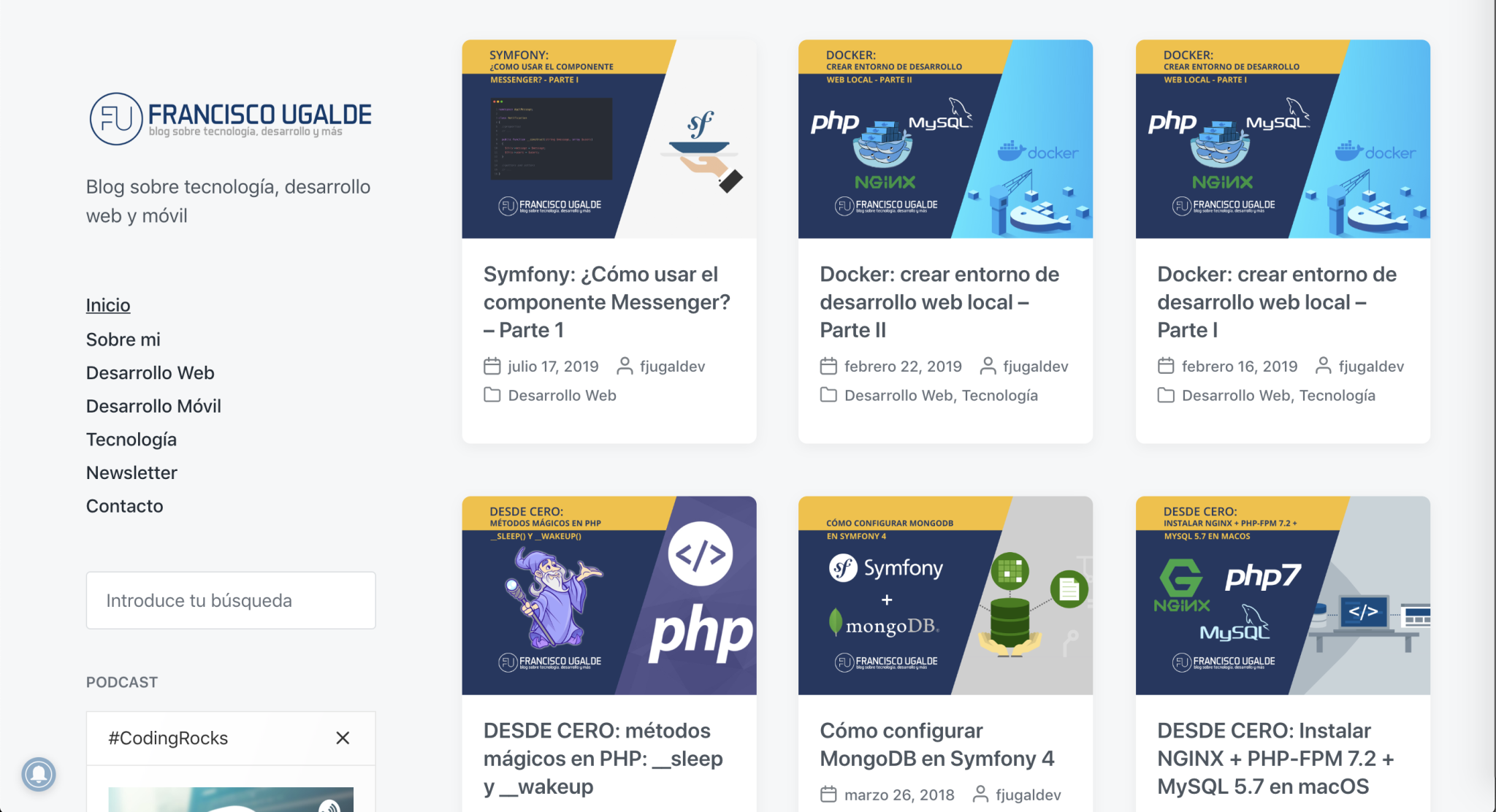
Task: Click calendar icon next to marzo 26, 2018
Action: 828,794
